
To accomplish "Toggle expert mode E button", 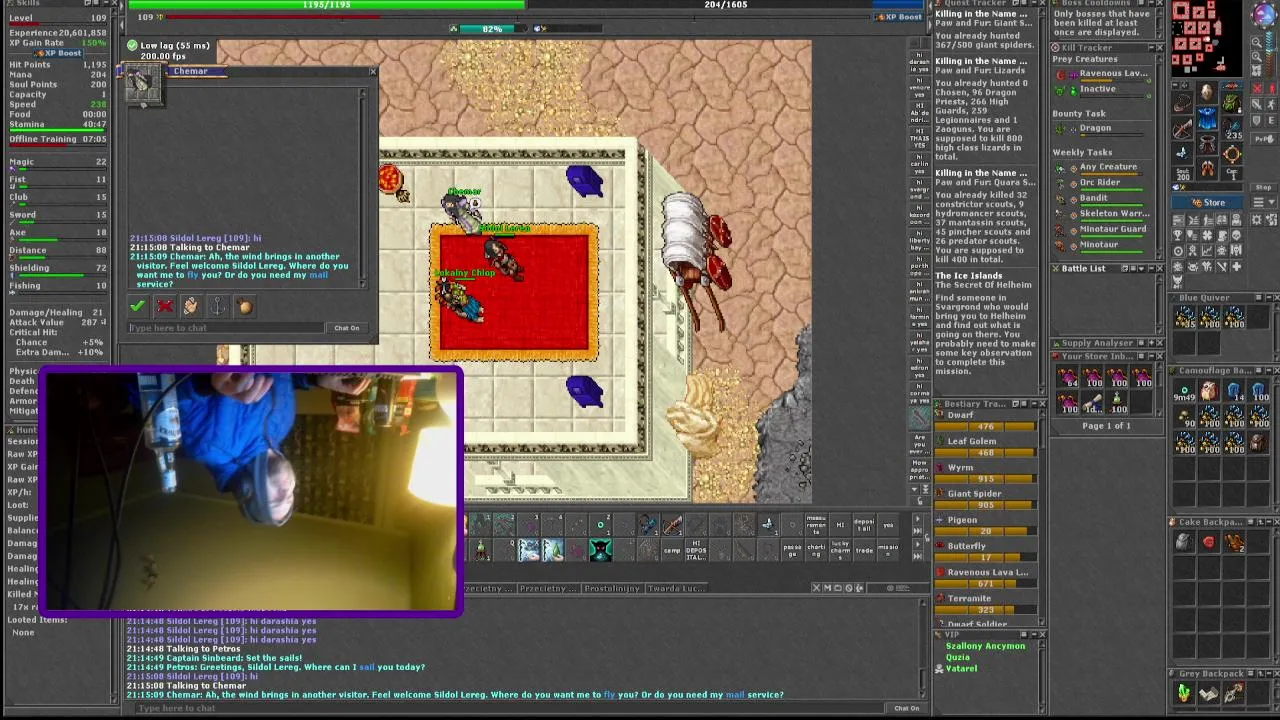I will pyautogui.click(x=1269, y=120).
